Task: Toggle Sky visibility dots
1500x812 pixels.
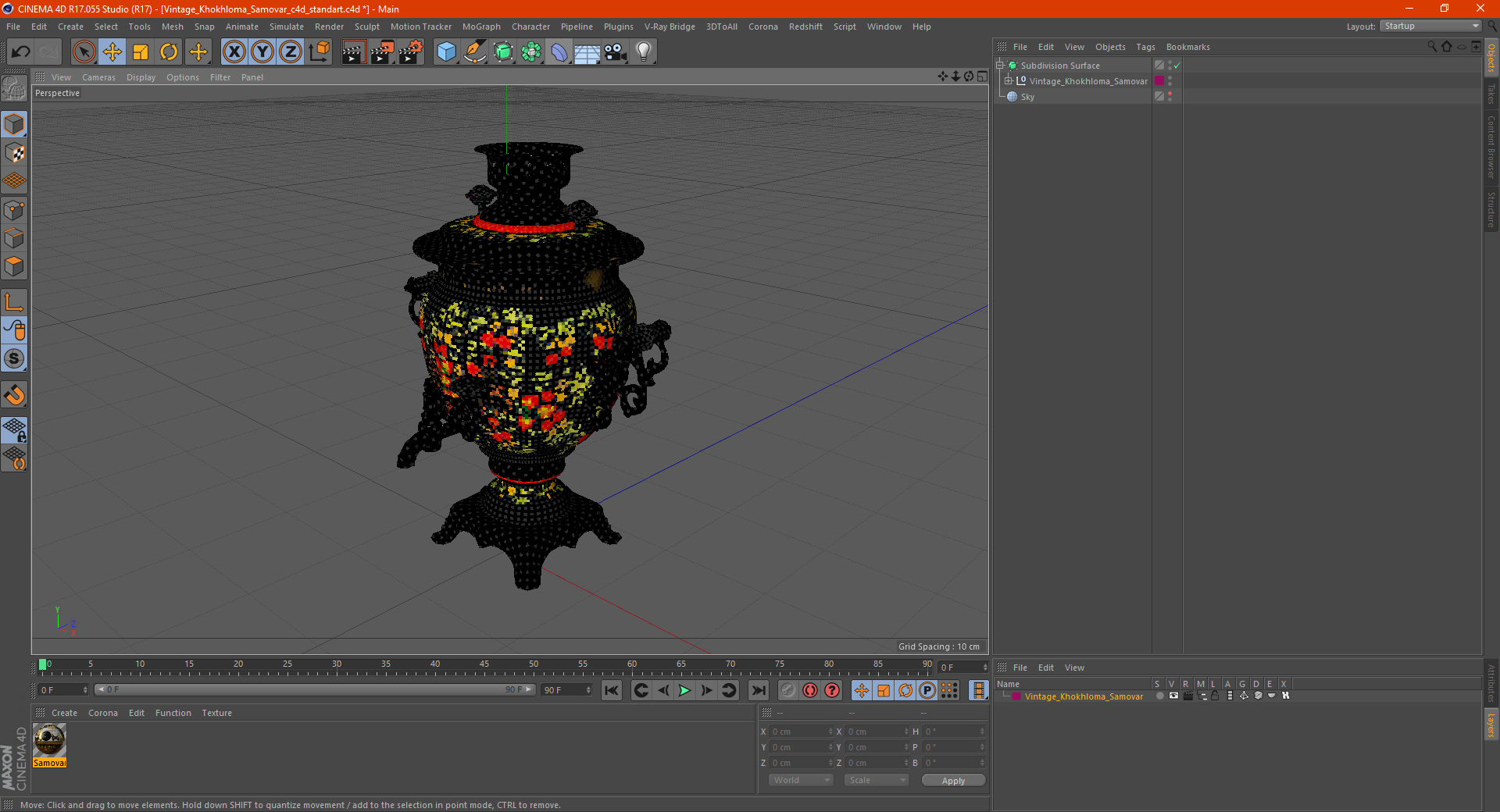Action: click(x=1170, y=97)
